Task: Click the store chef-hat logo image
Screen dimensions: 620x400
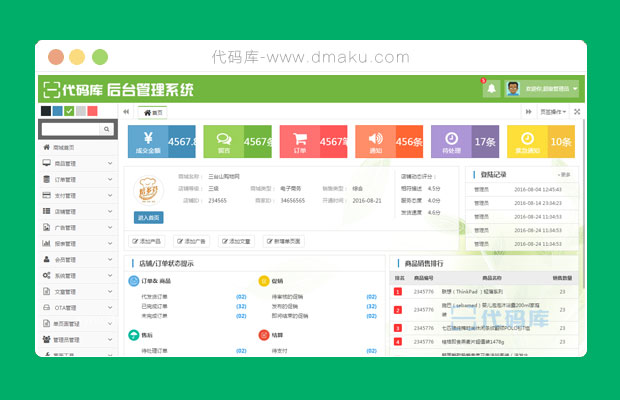Action: [x=148, y=191]
